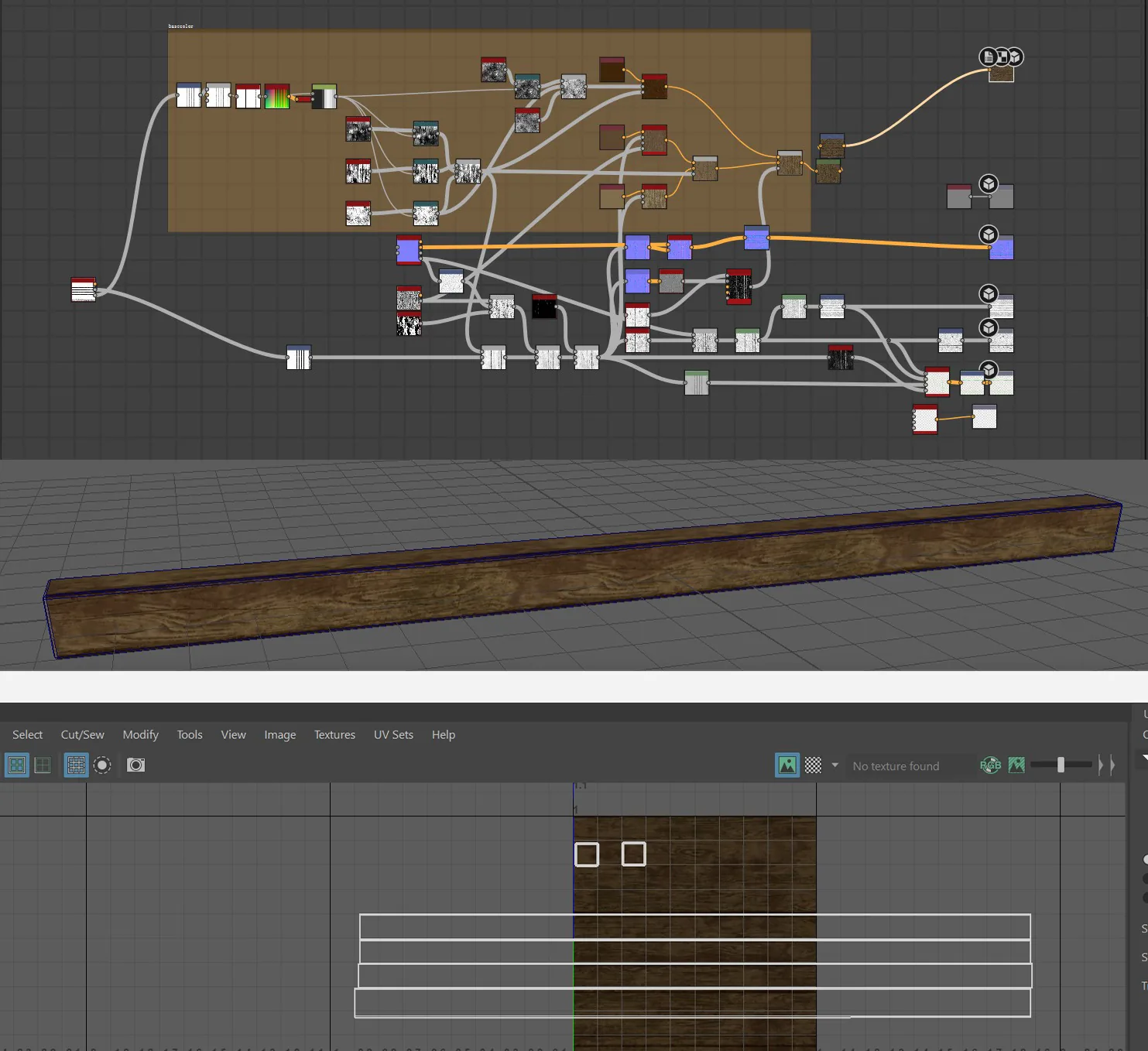Click cube badge above purple normal output node
Screen dimensions: 1148x1051
pos(989,235)
